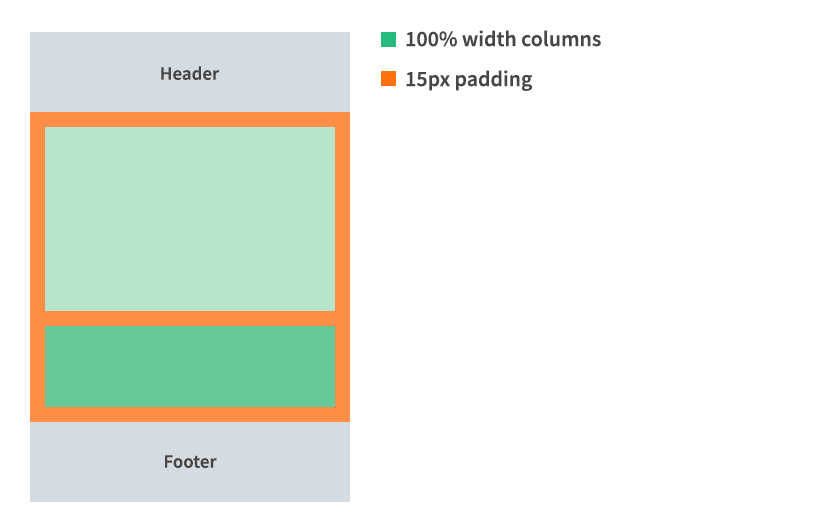Select the Header text label

tap(189, 73)
